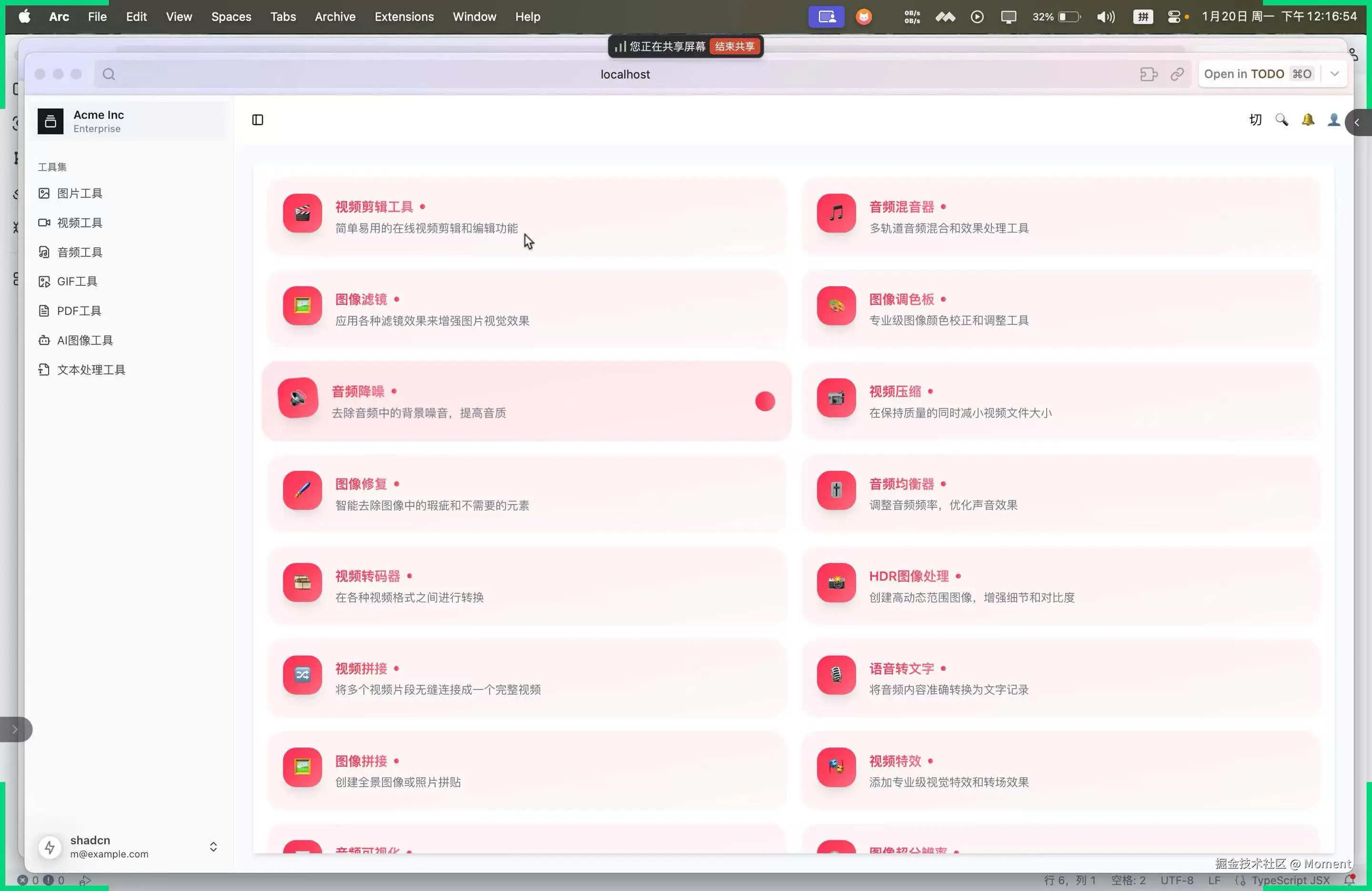The width and height of the screenshot is (1372, 891).
Task: Click the battery status indicator
Action: (1057, 17)
